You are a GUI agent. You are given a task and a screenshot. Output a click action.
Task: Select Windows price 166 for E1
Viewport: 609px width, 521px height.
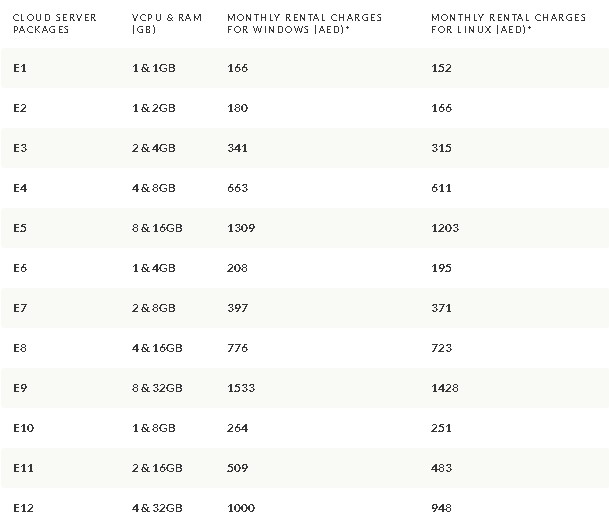(x=238, y=68)
